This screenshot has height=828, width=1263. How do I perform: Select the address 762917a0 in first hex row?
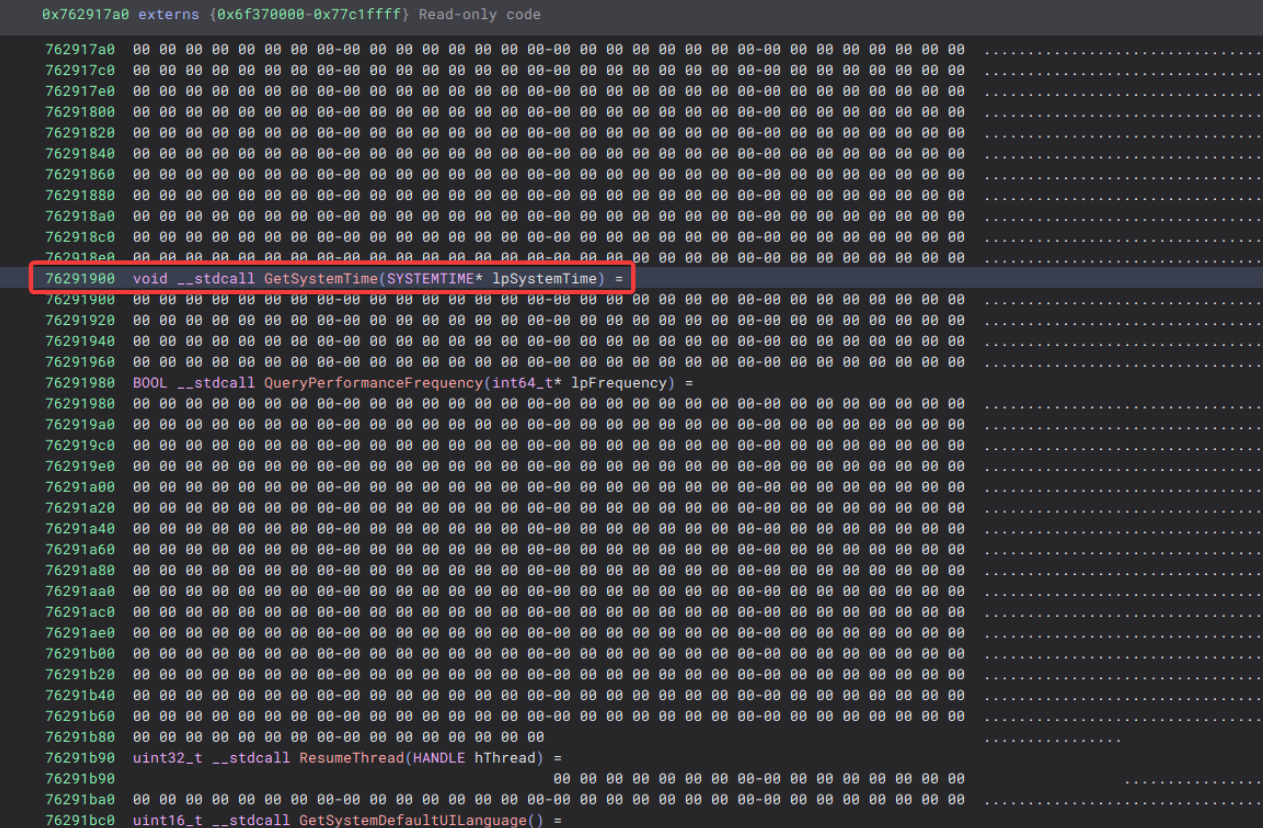point(80,49)
